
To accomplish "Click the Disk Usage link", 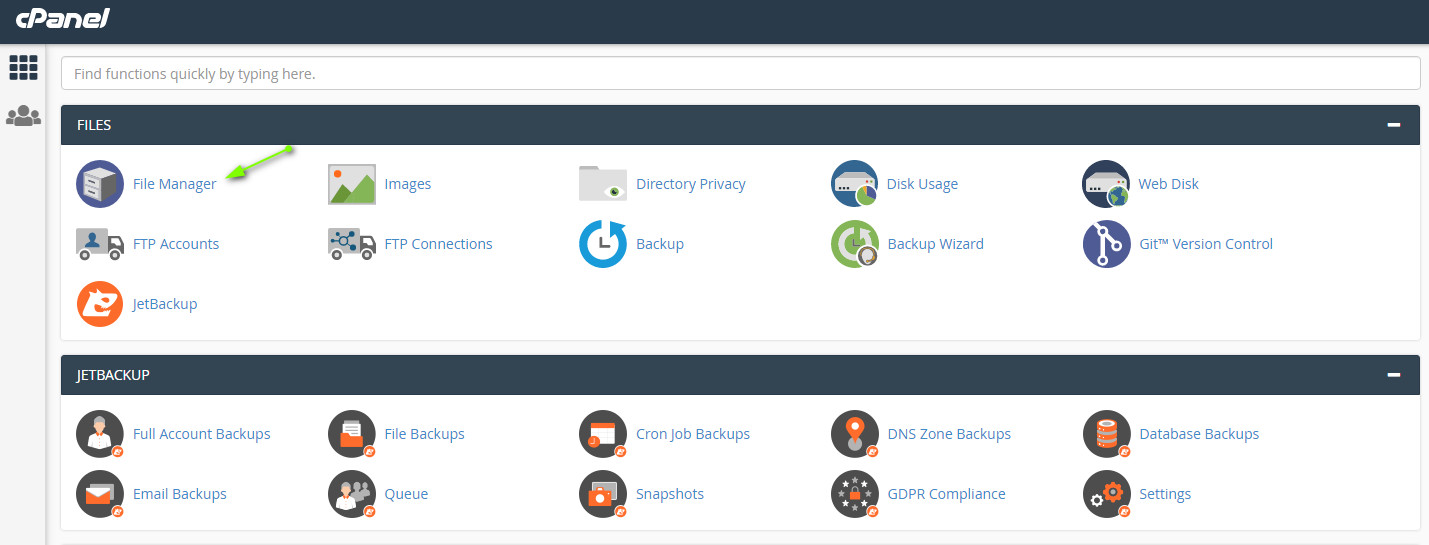I will point(922,184).
